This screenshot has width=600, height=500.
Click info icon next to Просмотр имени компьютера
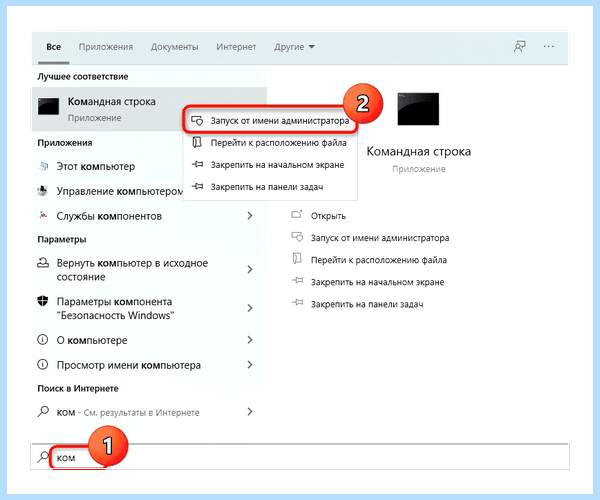[42, 365]
